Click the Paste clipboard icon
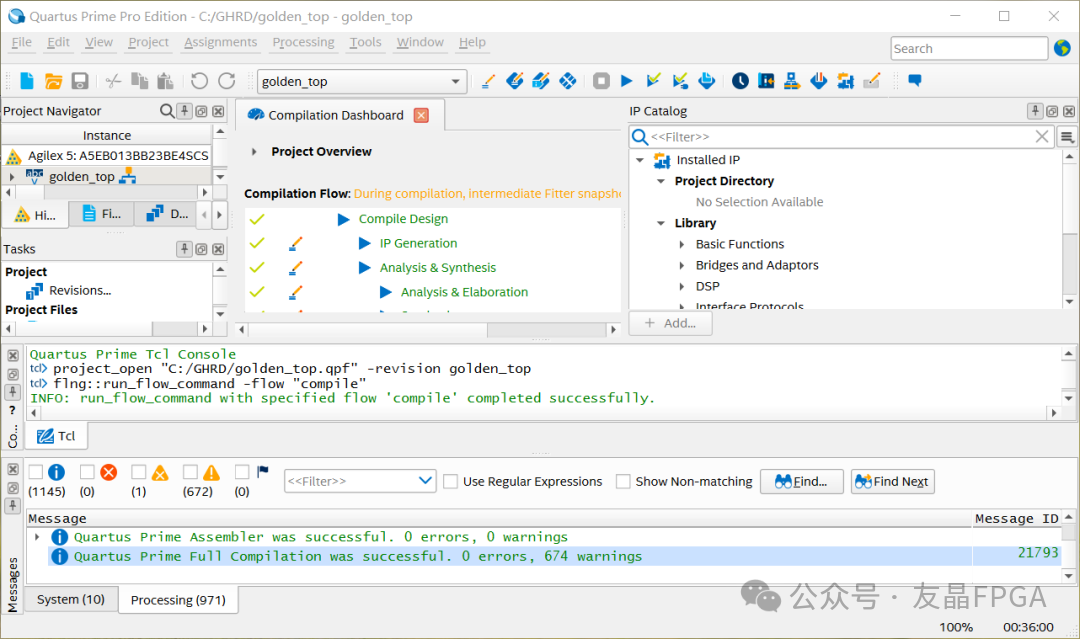This screenshot has height=639, width=1080. [x=165, y=81]
